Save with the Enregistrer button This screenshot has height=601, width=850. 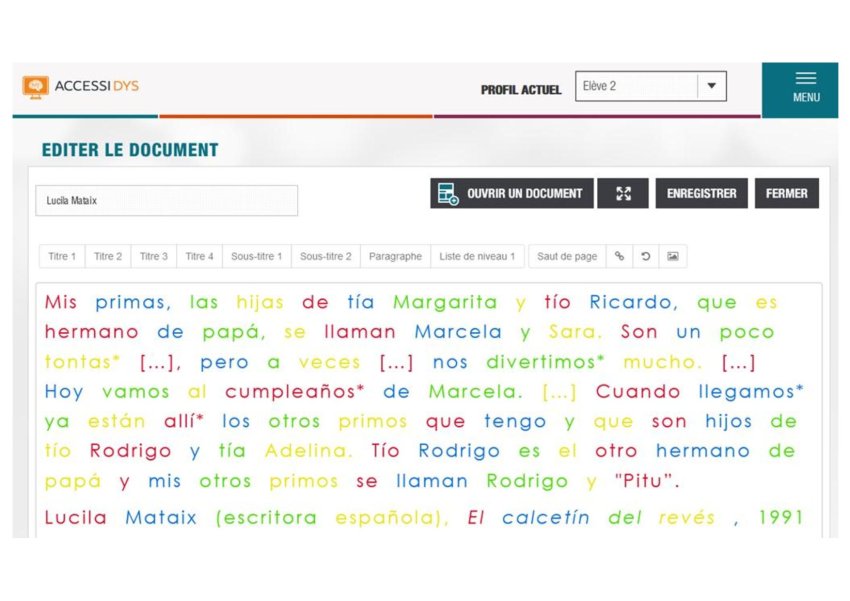pyautogui.click(x=701, y=194)
